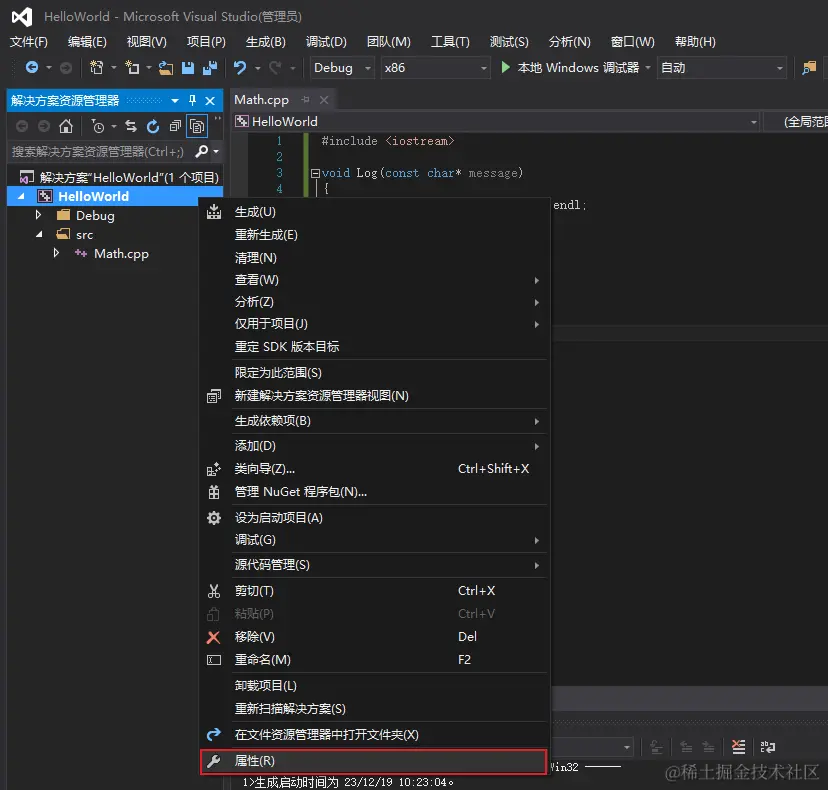Choose 重命名(M) in context menu
This screenshot has width=828, height=790.
click(x=373, y=660)
